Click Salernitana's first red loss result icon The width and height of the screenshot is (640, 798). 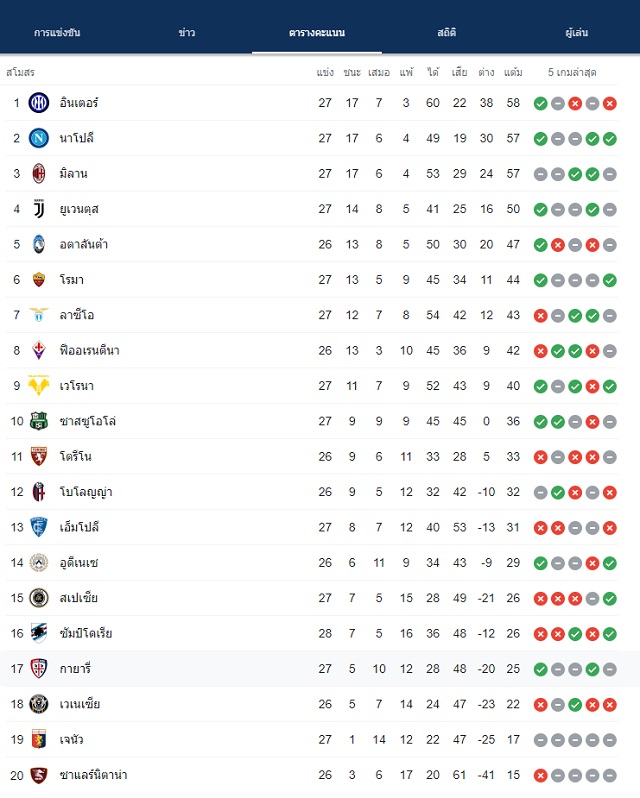(540, 776)
